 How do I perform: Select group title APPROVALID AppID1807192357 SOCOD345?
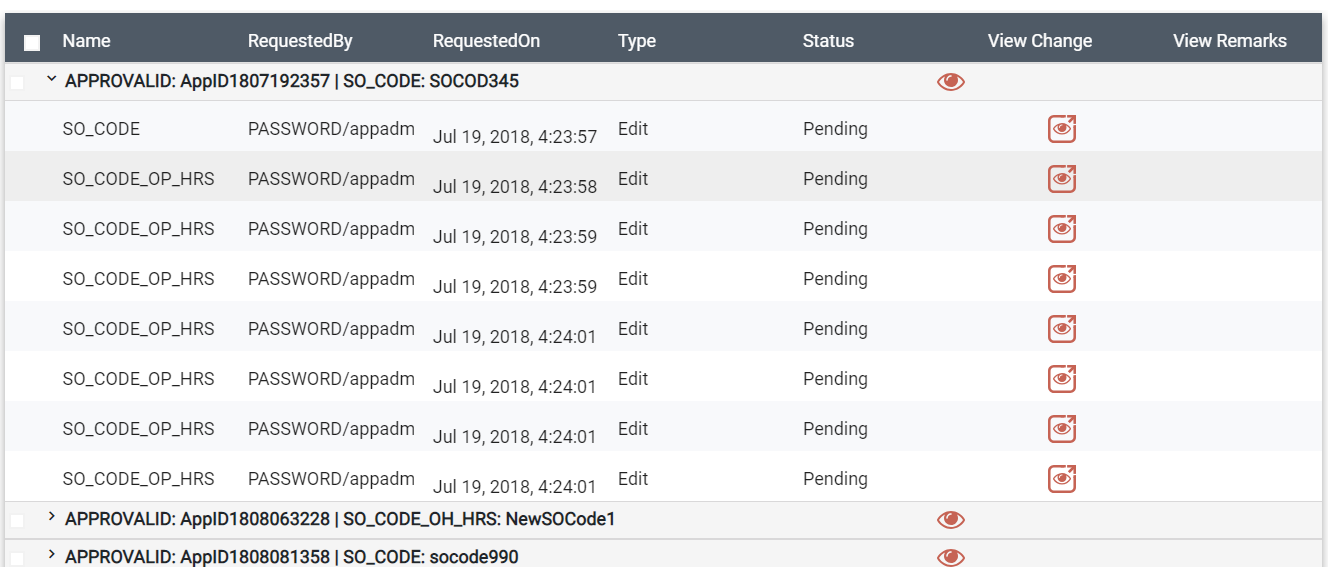click(292, 82)
